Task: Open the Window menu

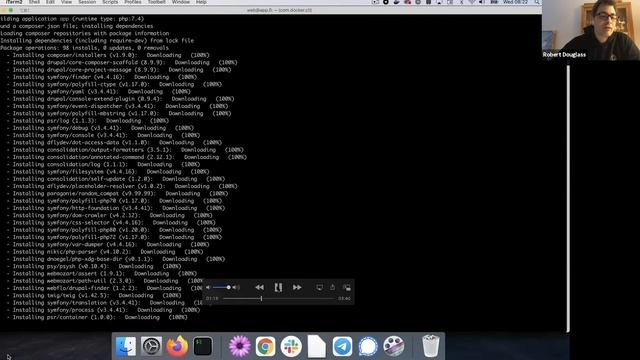Action: click(181, 2)
